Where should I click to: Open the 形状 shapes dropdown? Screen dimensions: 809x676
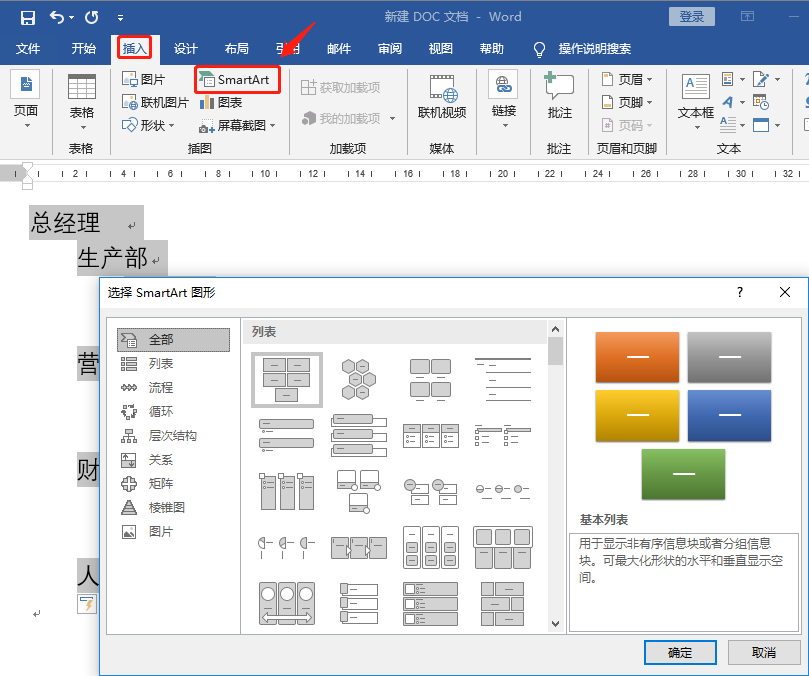(x=149, y=125)
